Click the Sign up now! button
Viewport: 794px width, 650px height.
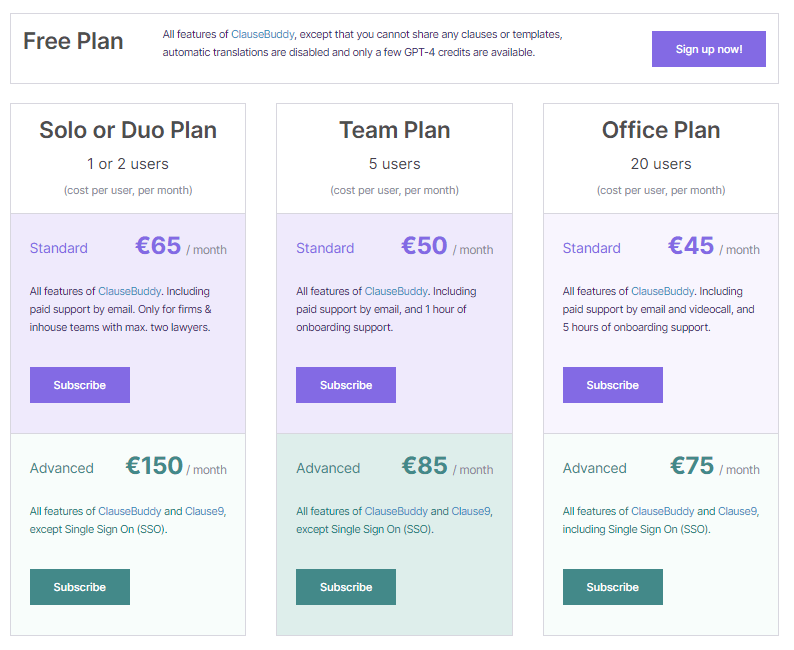click(708, 49)
